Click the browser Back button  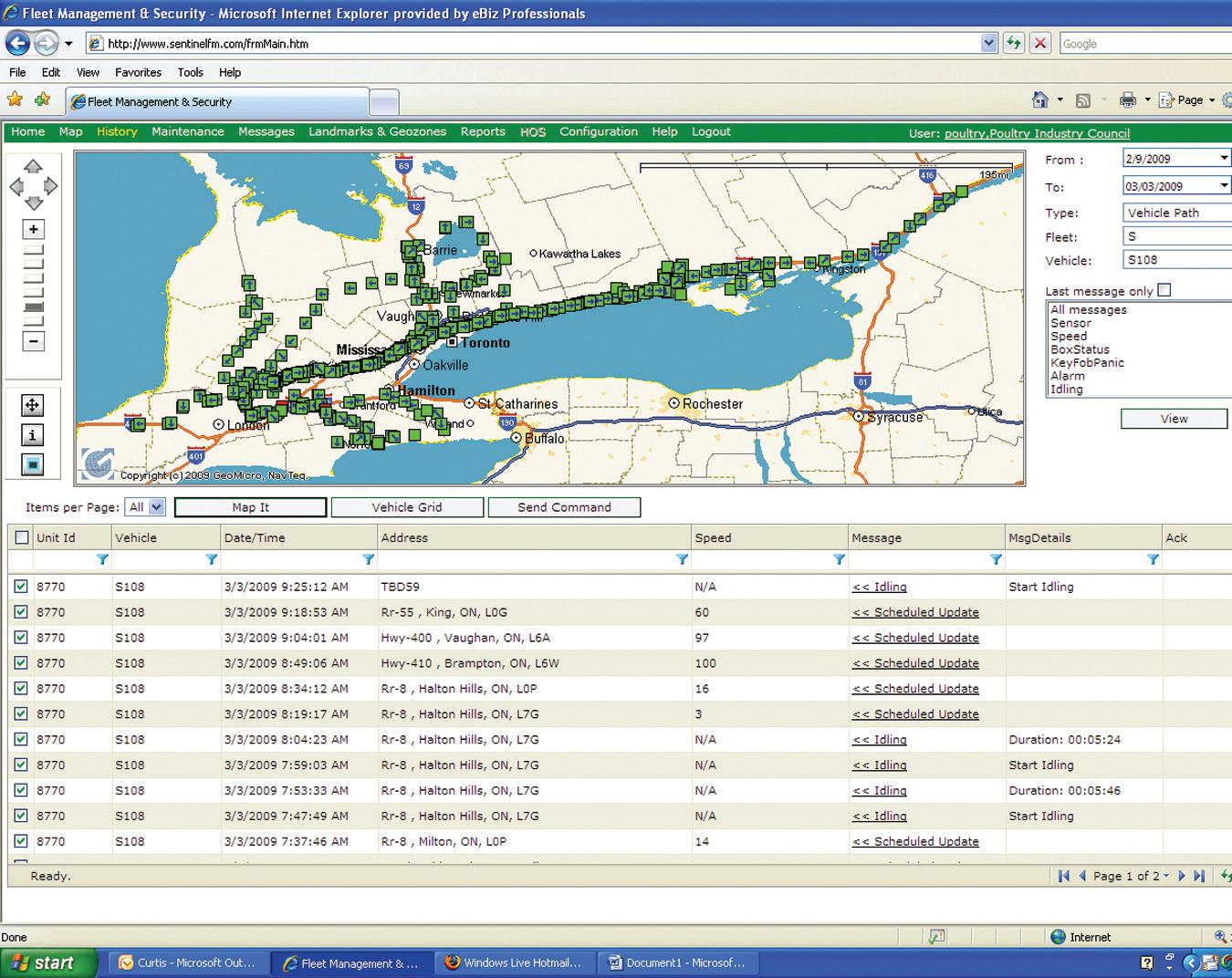pos(17,43)
